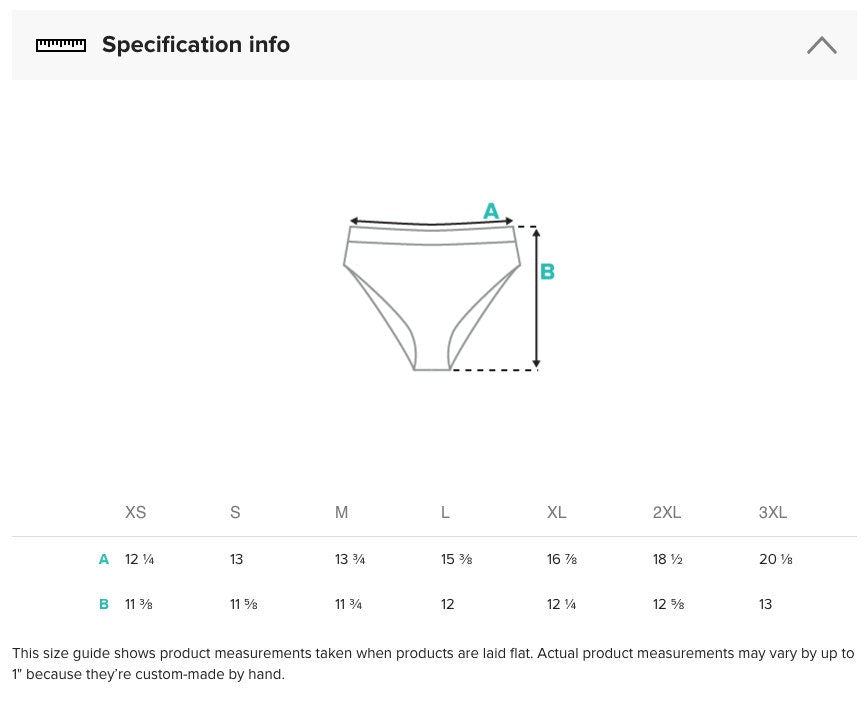Select the 3XL size column header

(x=773, y=512)
